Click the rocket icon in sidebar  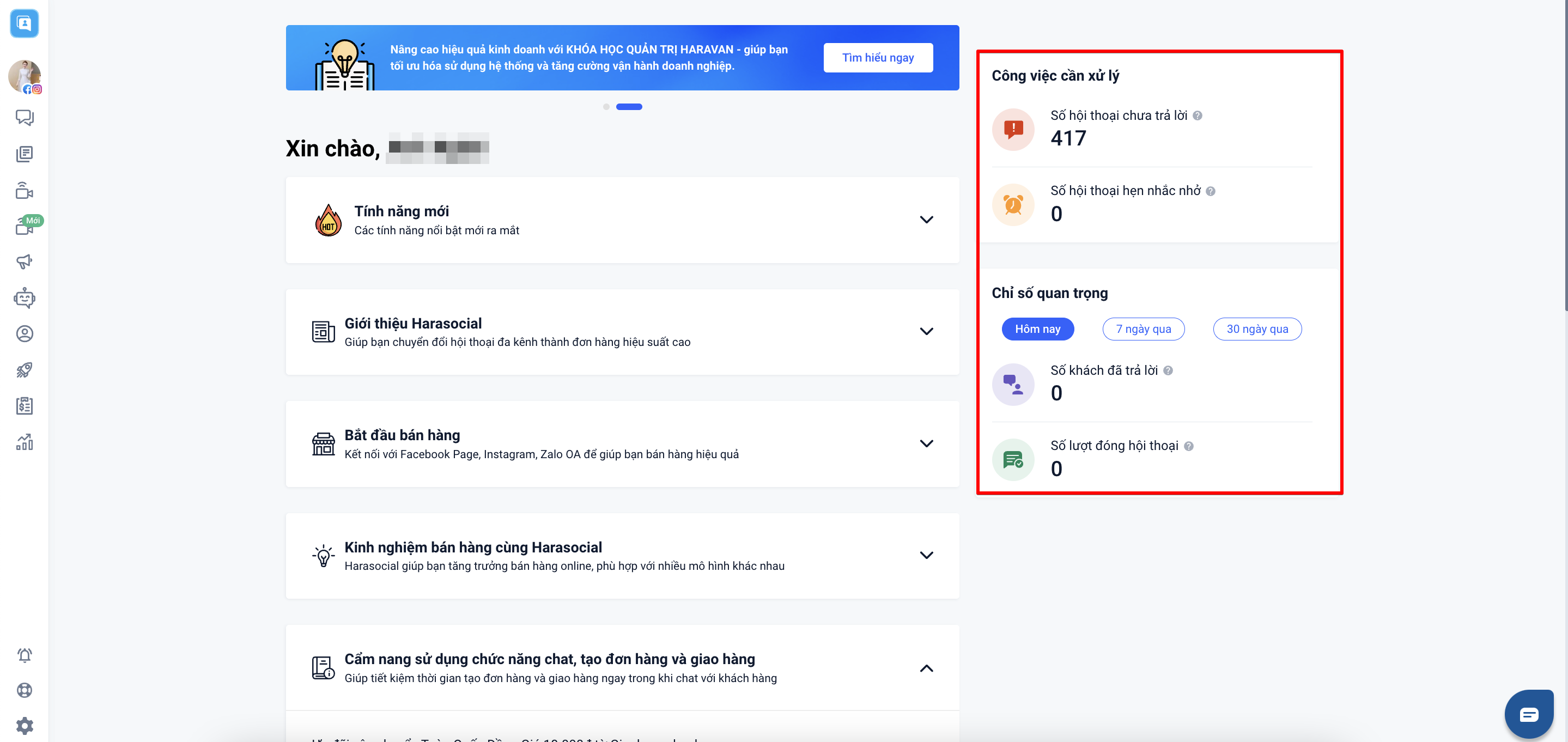25,370
